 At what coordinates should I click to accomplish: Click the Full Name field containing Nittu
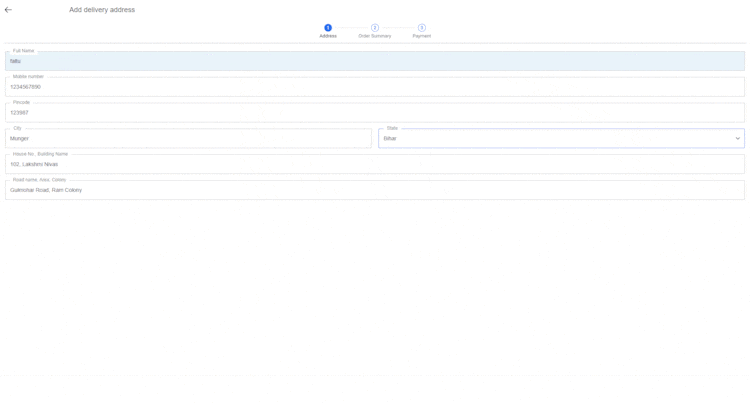pos(374,62)
